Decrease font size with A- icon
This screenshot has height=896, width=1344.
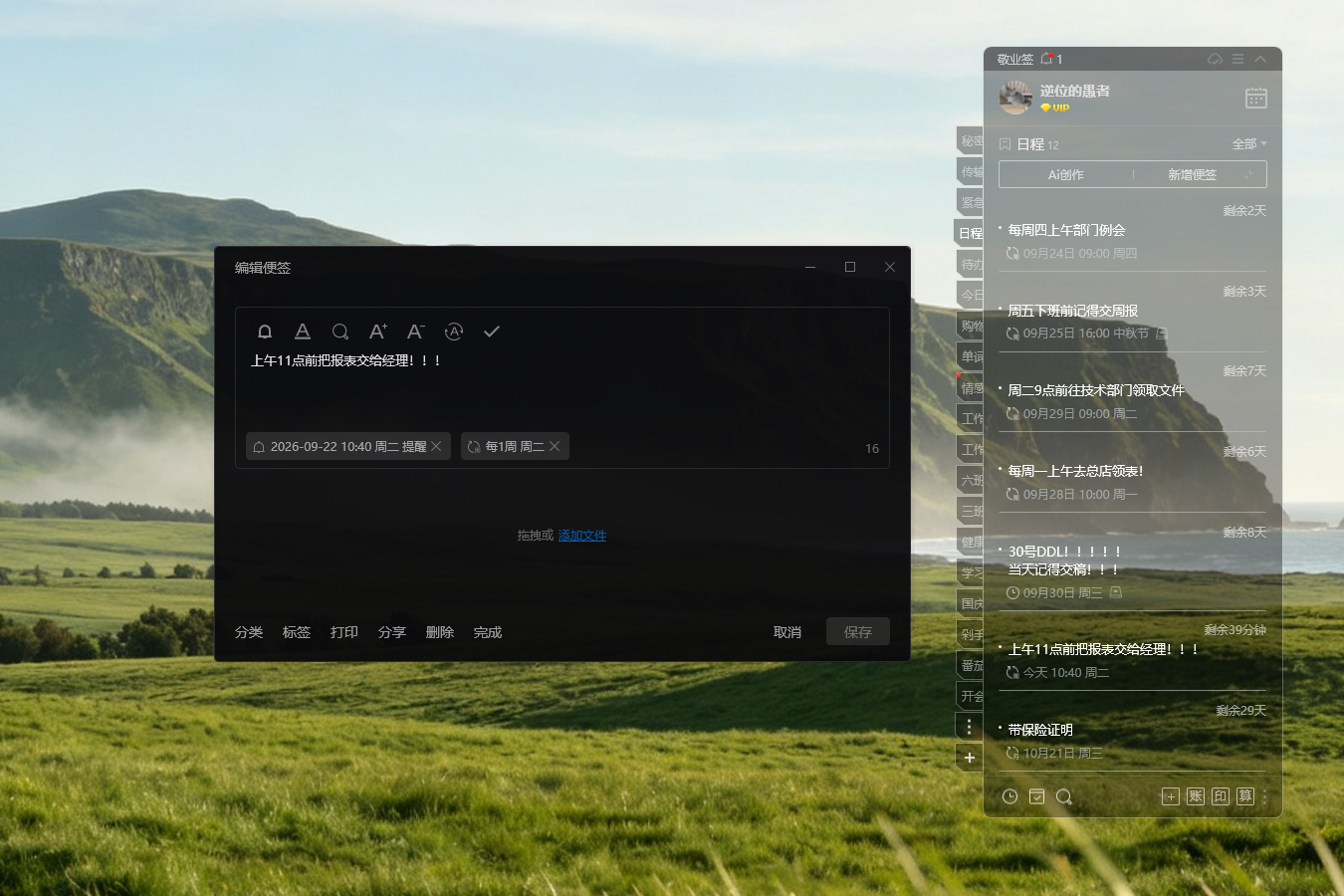click(416, 332)
